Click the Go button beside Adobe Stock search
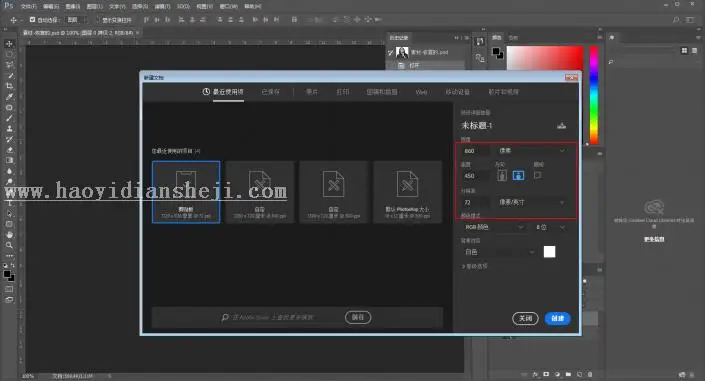705x381 pixels. (x=358, y=318)
